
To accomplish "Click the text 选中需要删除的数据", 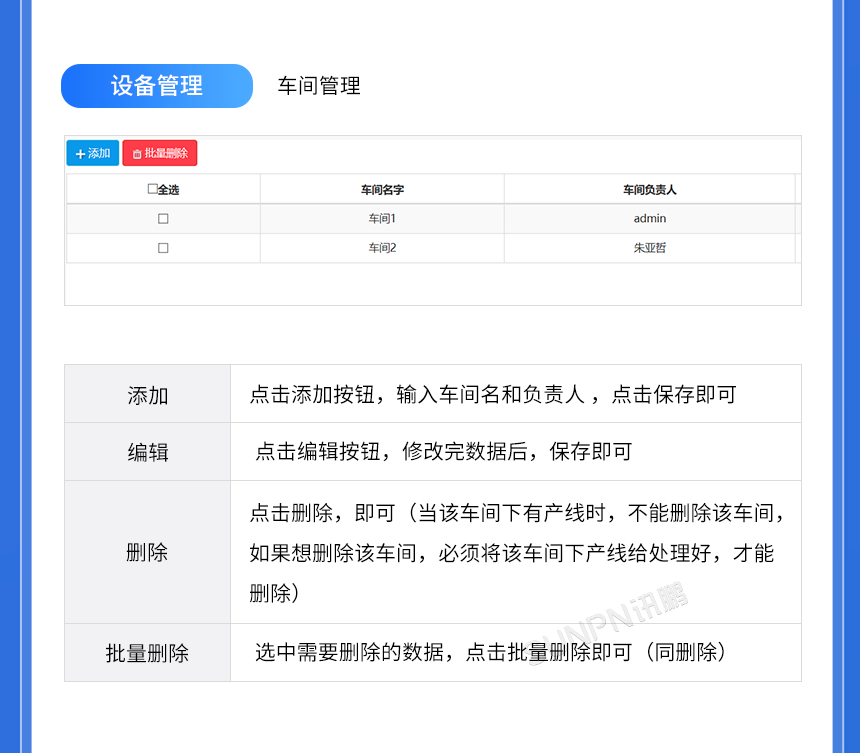I will tap(349, 652).
